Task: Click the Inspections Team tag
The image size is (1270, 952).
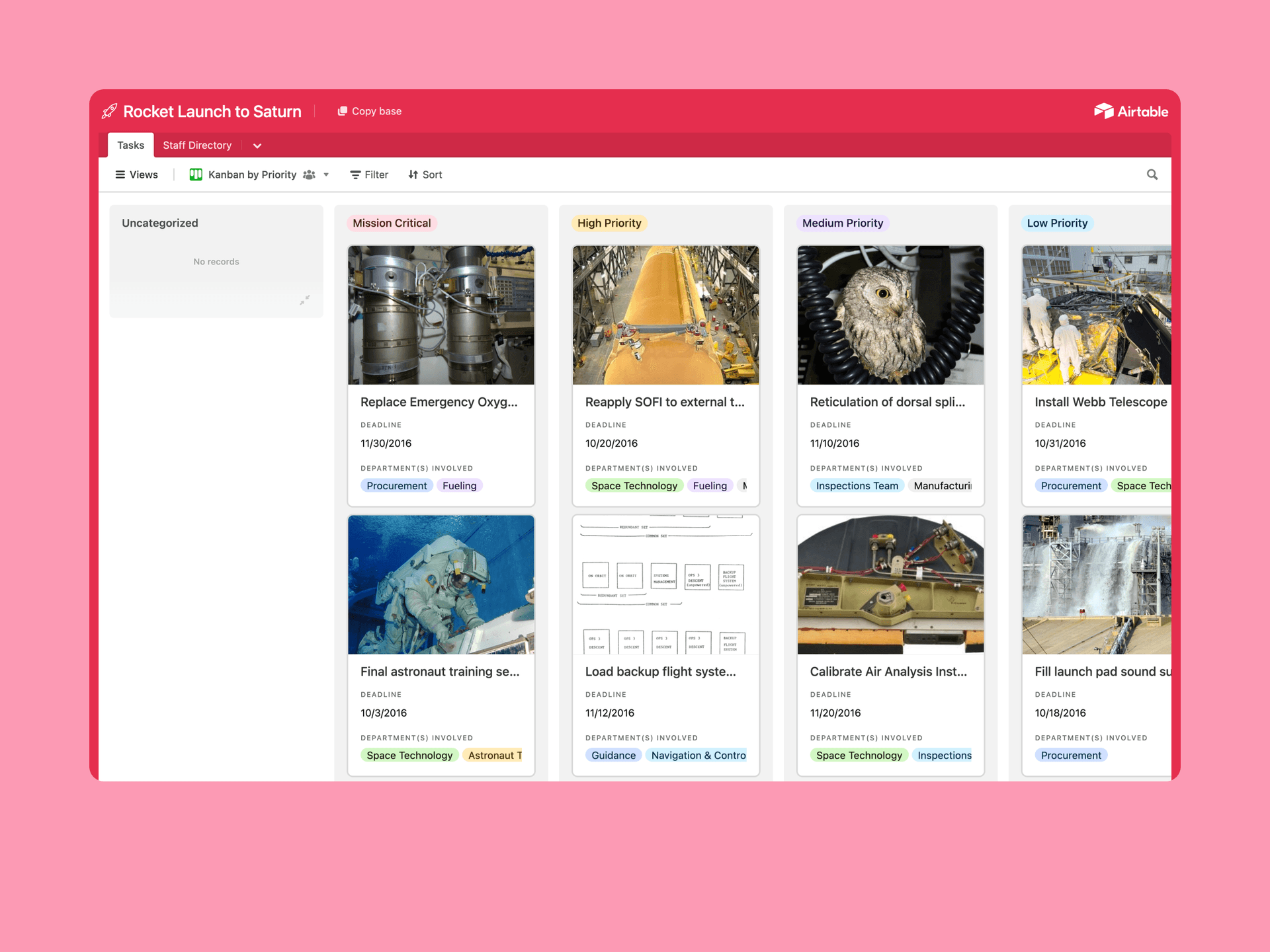Action: pyautogui.click(x=857, y=486)
